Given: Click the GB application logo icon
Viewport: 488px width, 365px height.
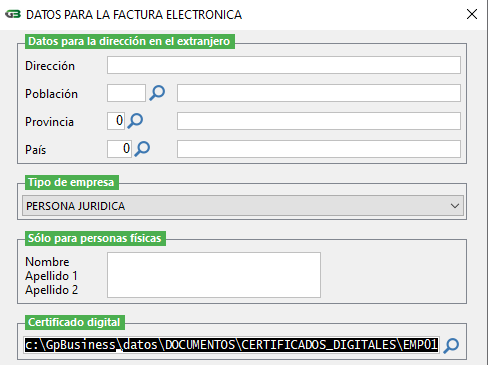Looking at the screenshot, I should [x=13, y=14].
